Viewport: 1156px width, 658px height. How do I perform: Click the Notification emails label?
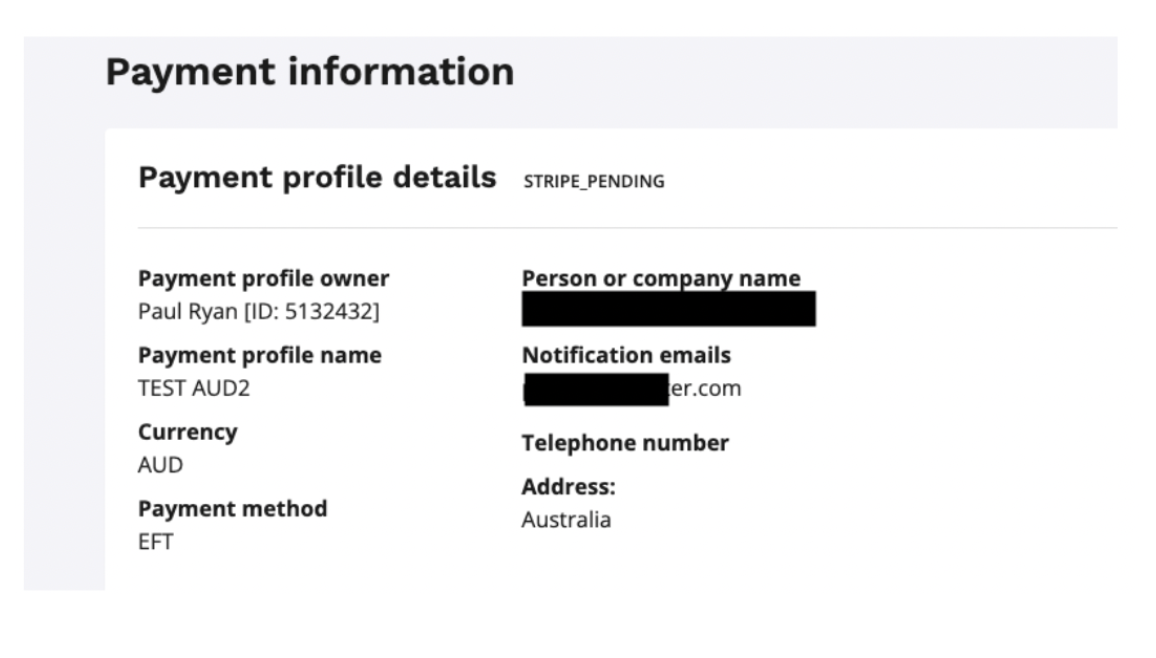[x=626, y=355]
